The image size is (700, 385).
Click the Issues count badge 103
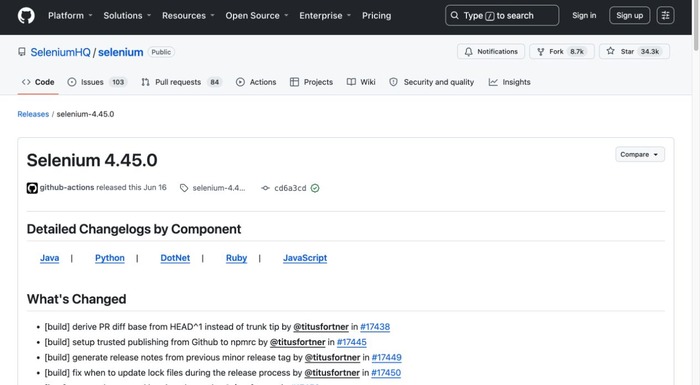(x=118, y=82)
